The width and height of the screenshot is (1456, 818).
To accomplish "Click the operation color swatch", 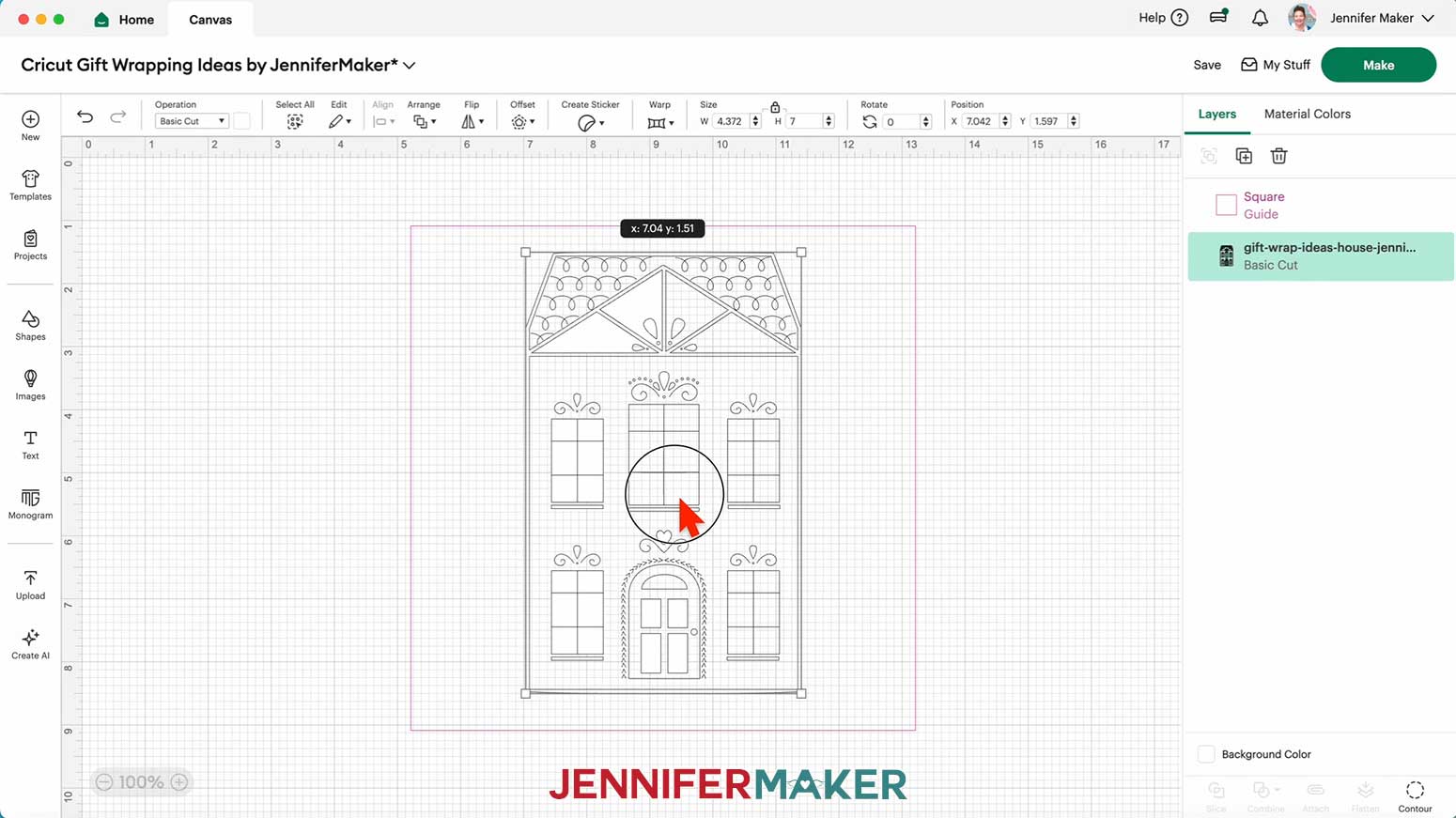I will [242, 121].
